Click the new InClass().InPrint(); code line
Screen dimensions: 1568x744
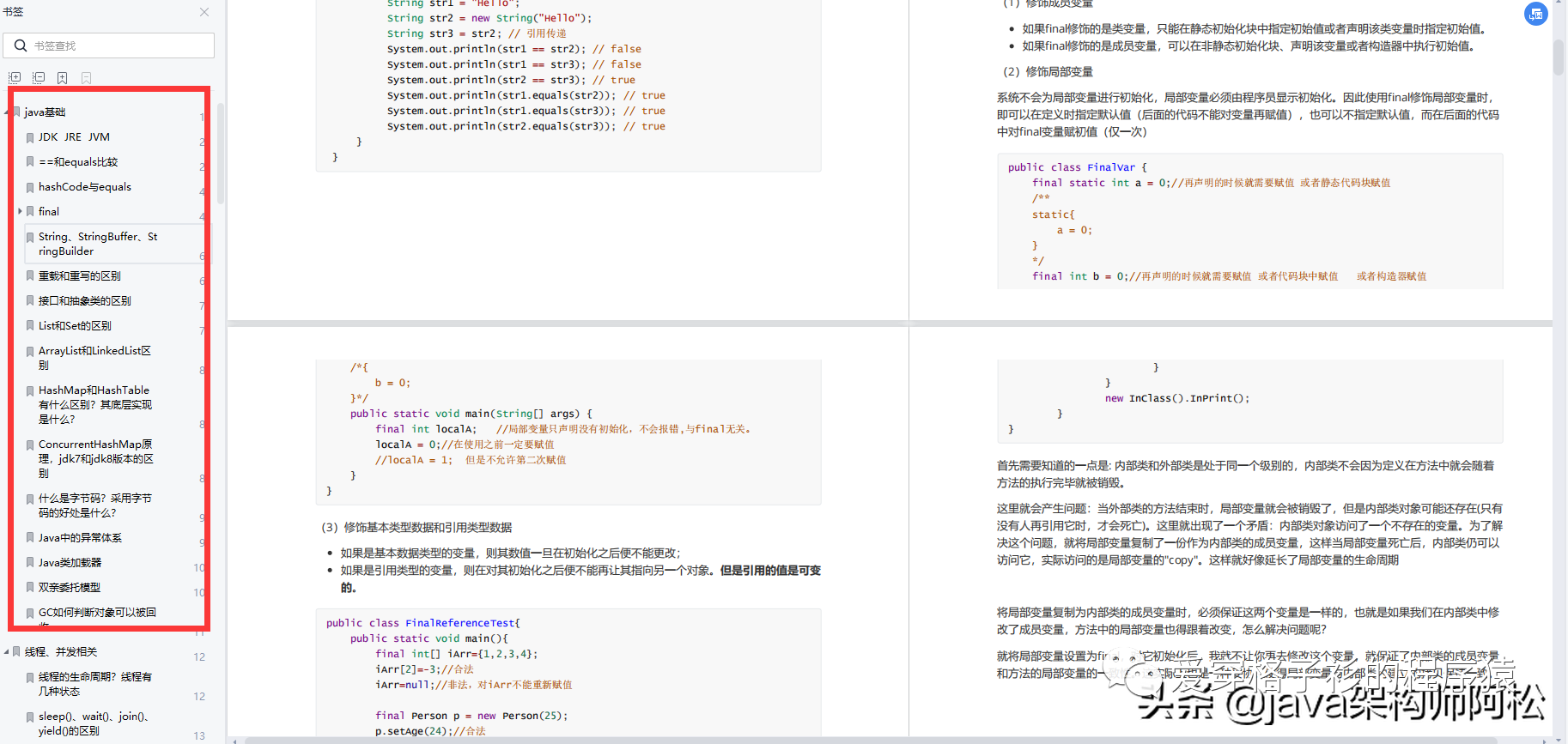[x=1177, y=398]
